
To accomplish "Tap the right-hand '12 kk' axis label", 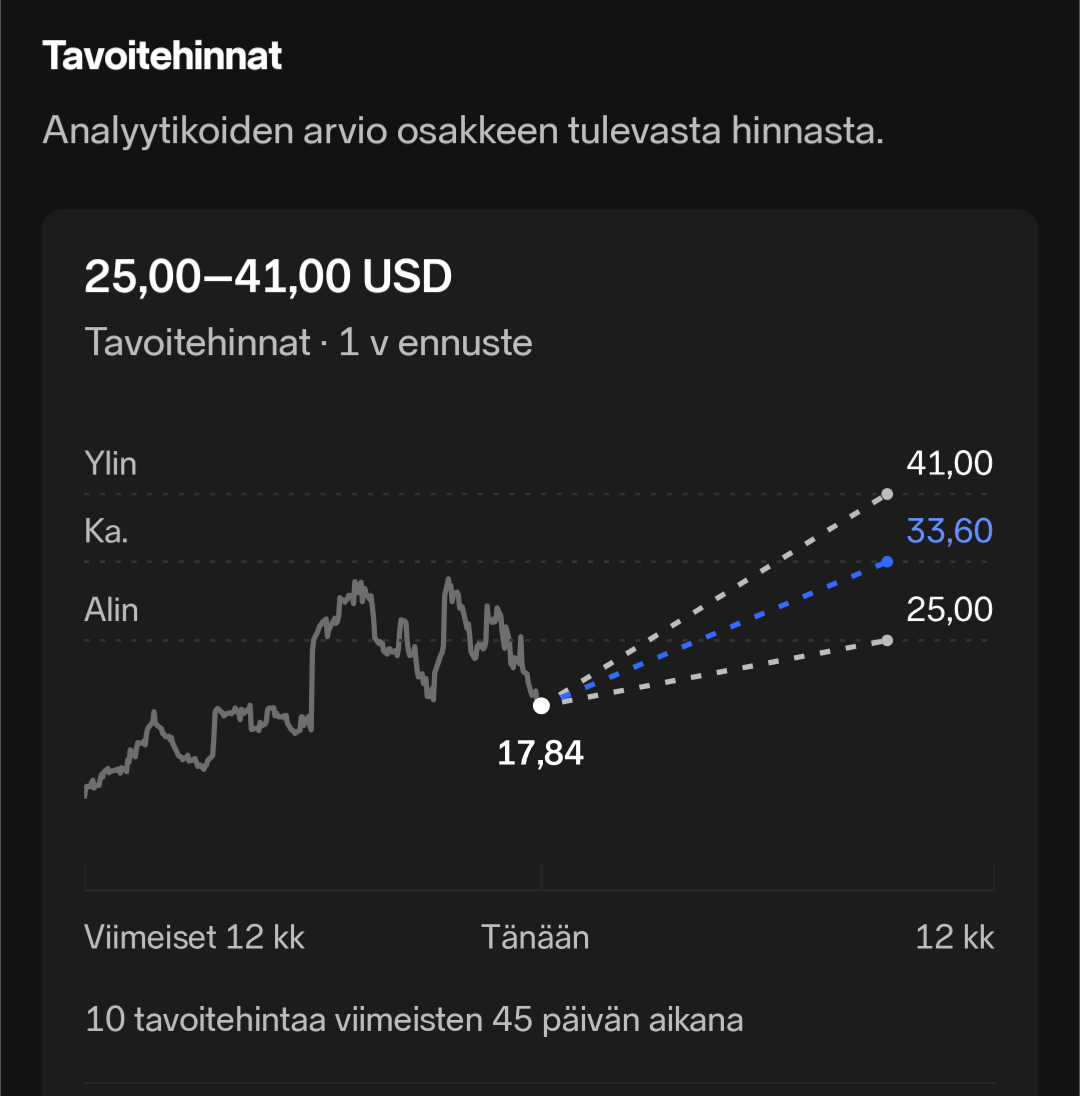I will 955,938.
